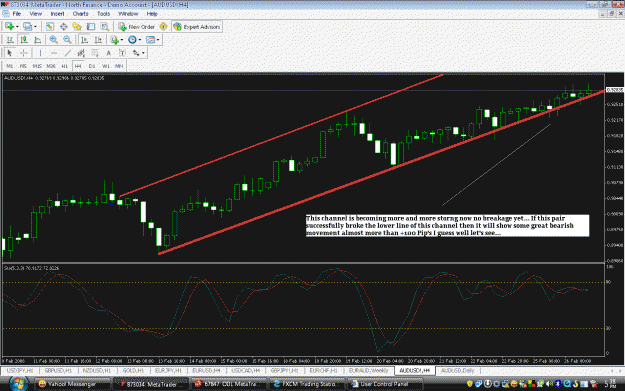625x391 pixels.
Task: Open the Tools menu
Action: 104,14
